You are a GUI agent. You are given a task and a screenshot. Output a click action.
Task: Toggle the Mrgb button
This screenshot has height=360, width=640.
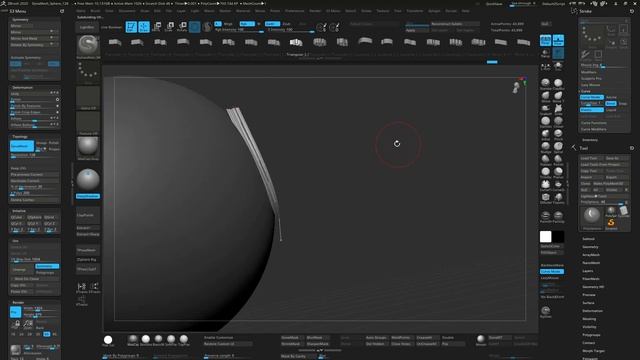click(x=228, y=24)
